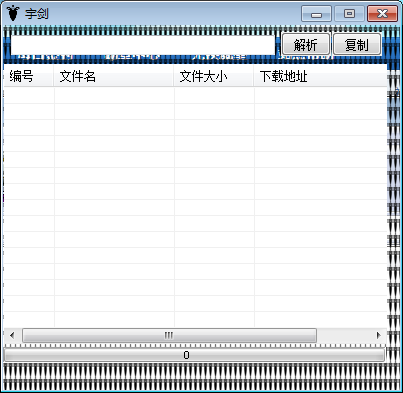Click the progress bar showing 0
403x393 pixels.
coord(194,355)
